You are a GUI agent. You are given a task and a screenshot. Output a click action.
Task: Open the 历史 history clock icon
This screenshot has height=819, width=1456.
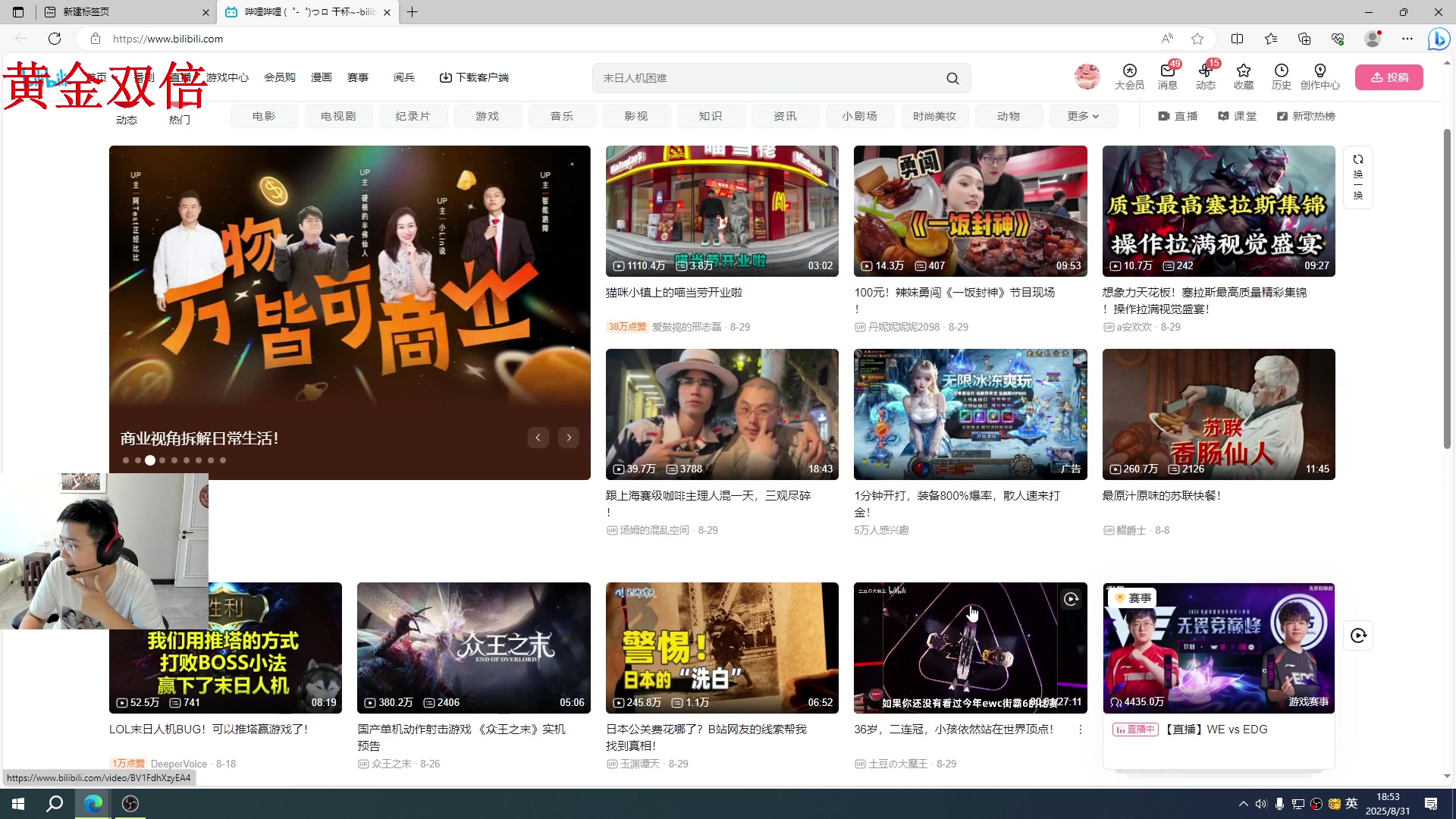(1282, 77)
